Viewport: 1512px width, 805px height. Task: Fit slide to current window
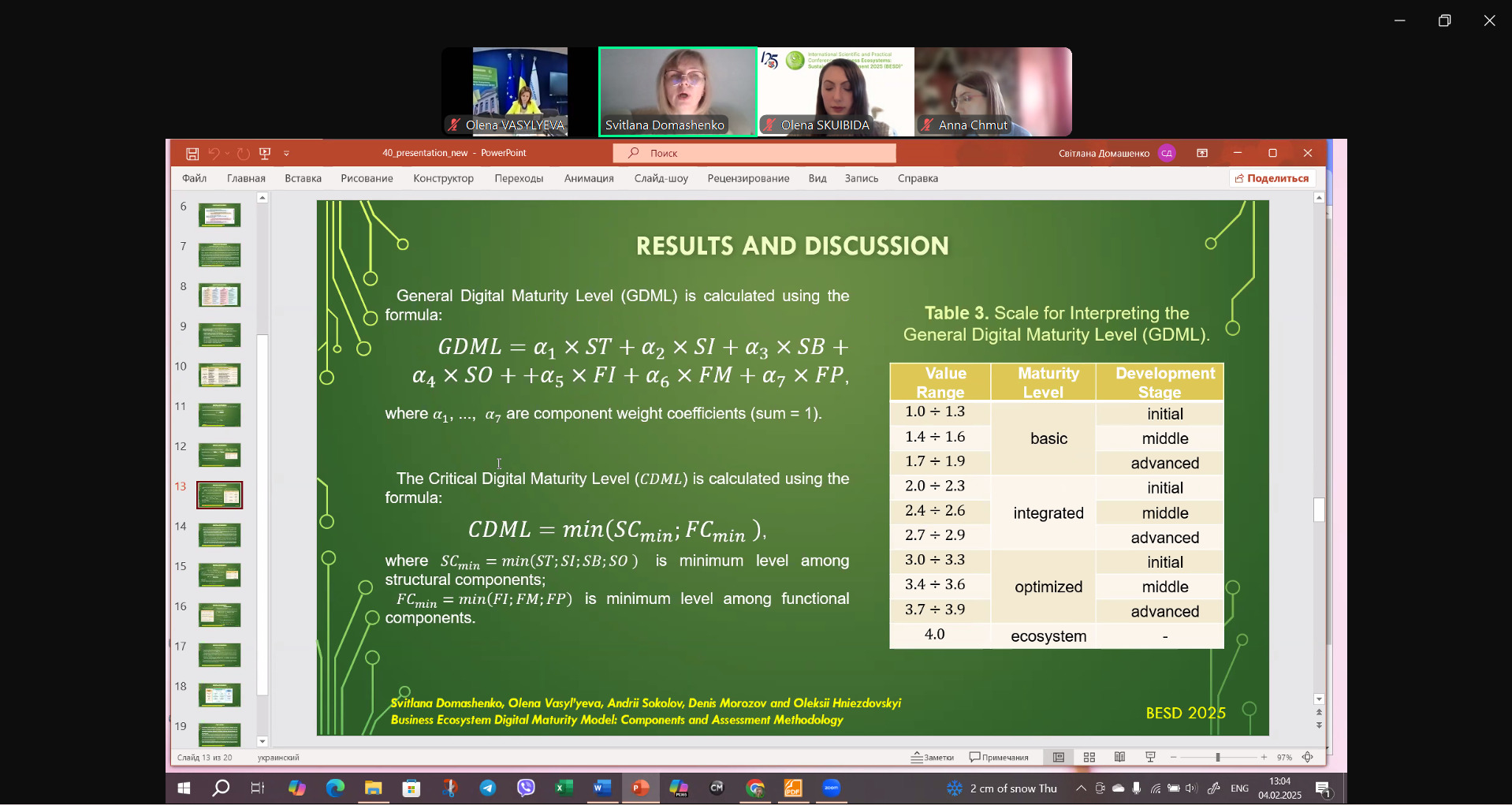coord(1308,758)
